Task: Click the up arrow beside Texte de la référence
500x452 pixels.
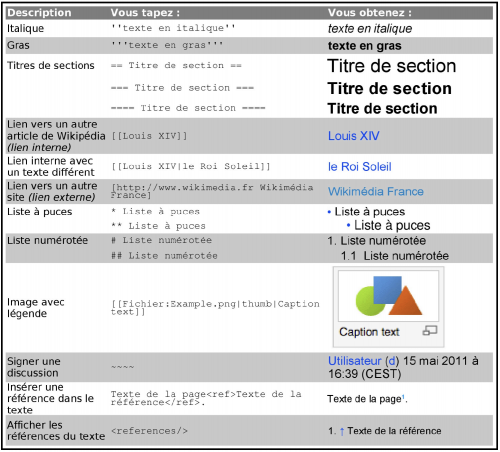Action: 342,431
